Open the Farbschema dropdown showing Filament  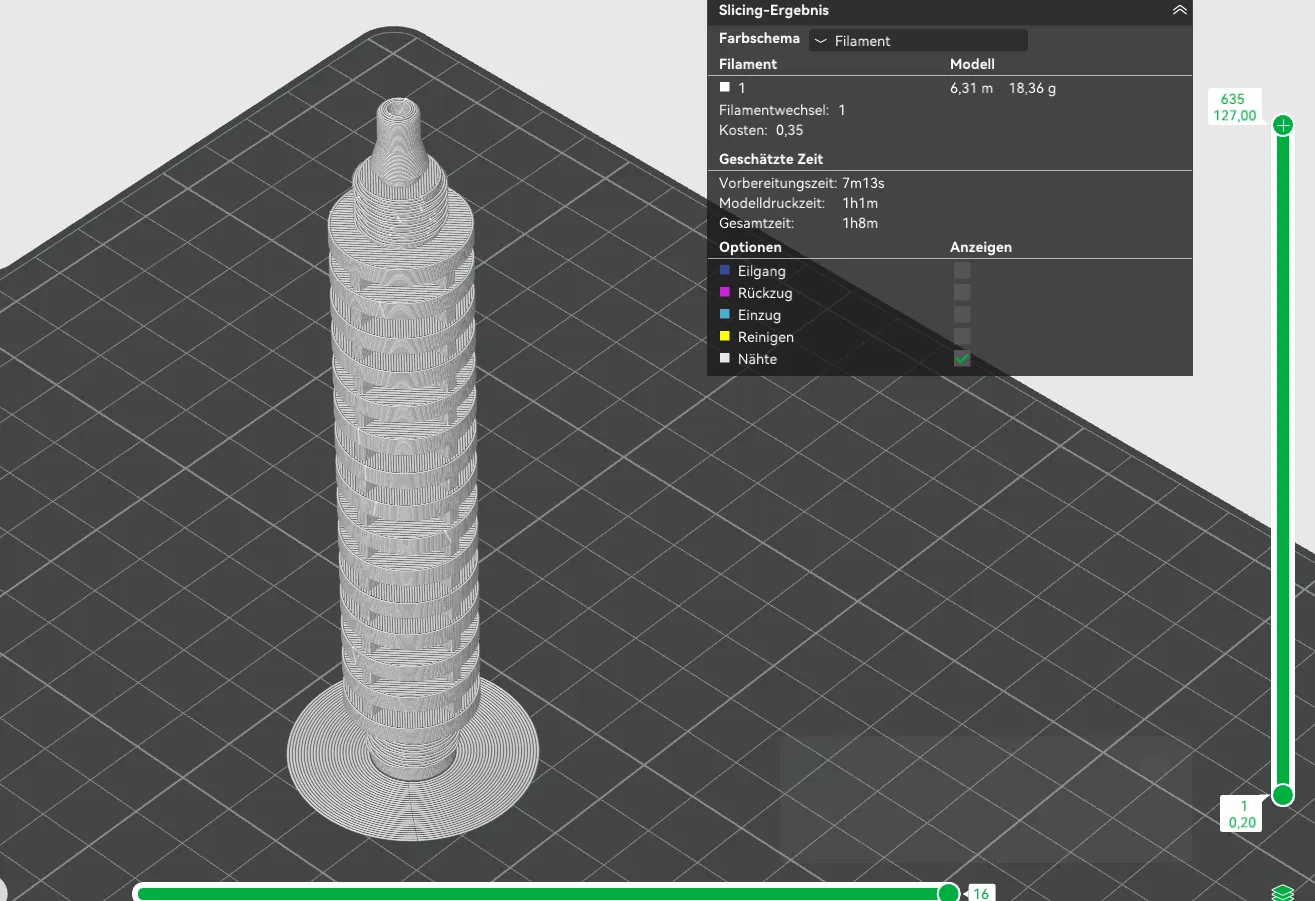pyautogui.click(x=918, y=41)
